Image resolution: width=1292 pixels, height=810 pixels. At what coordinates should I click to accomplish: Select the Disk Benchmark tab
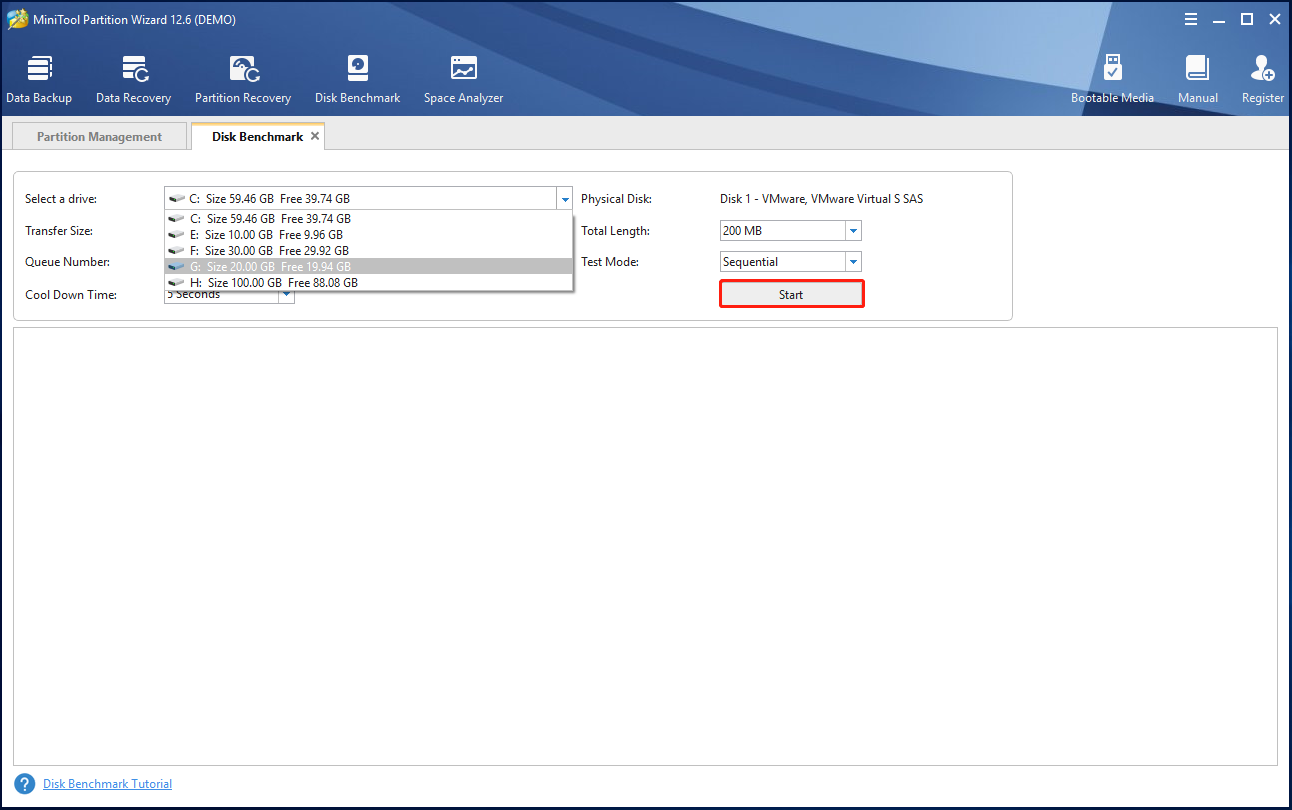(257, 137)
